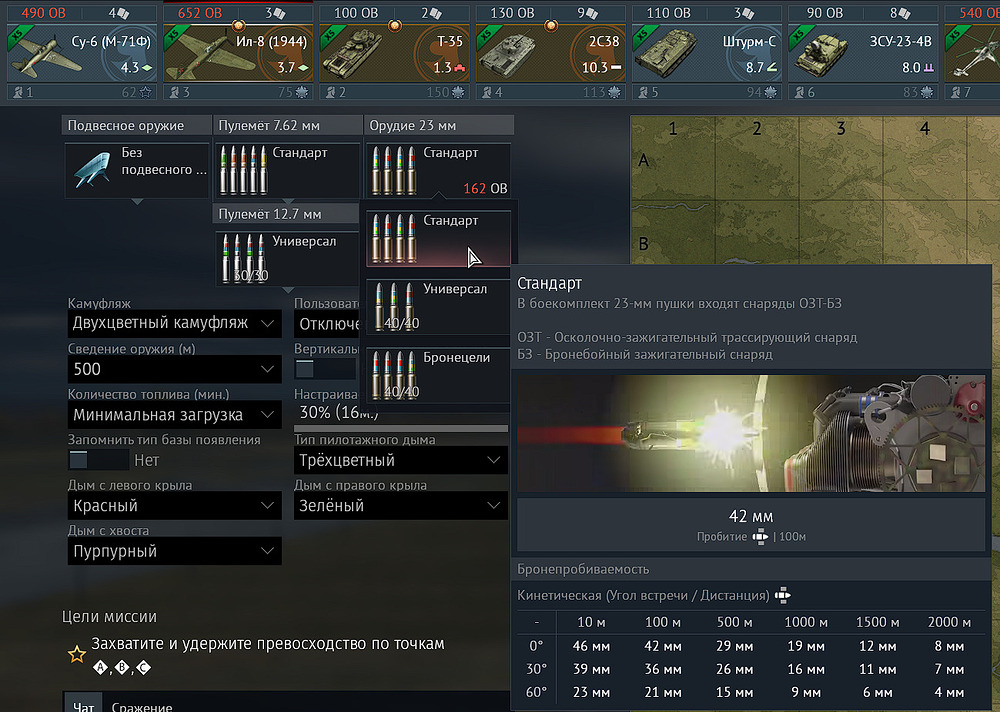1000x712 pixels.
Task: Click backup count icon above 2С38
Action: (x=591, y=13)
